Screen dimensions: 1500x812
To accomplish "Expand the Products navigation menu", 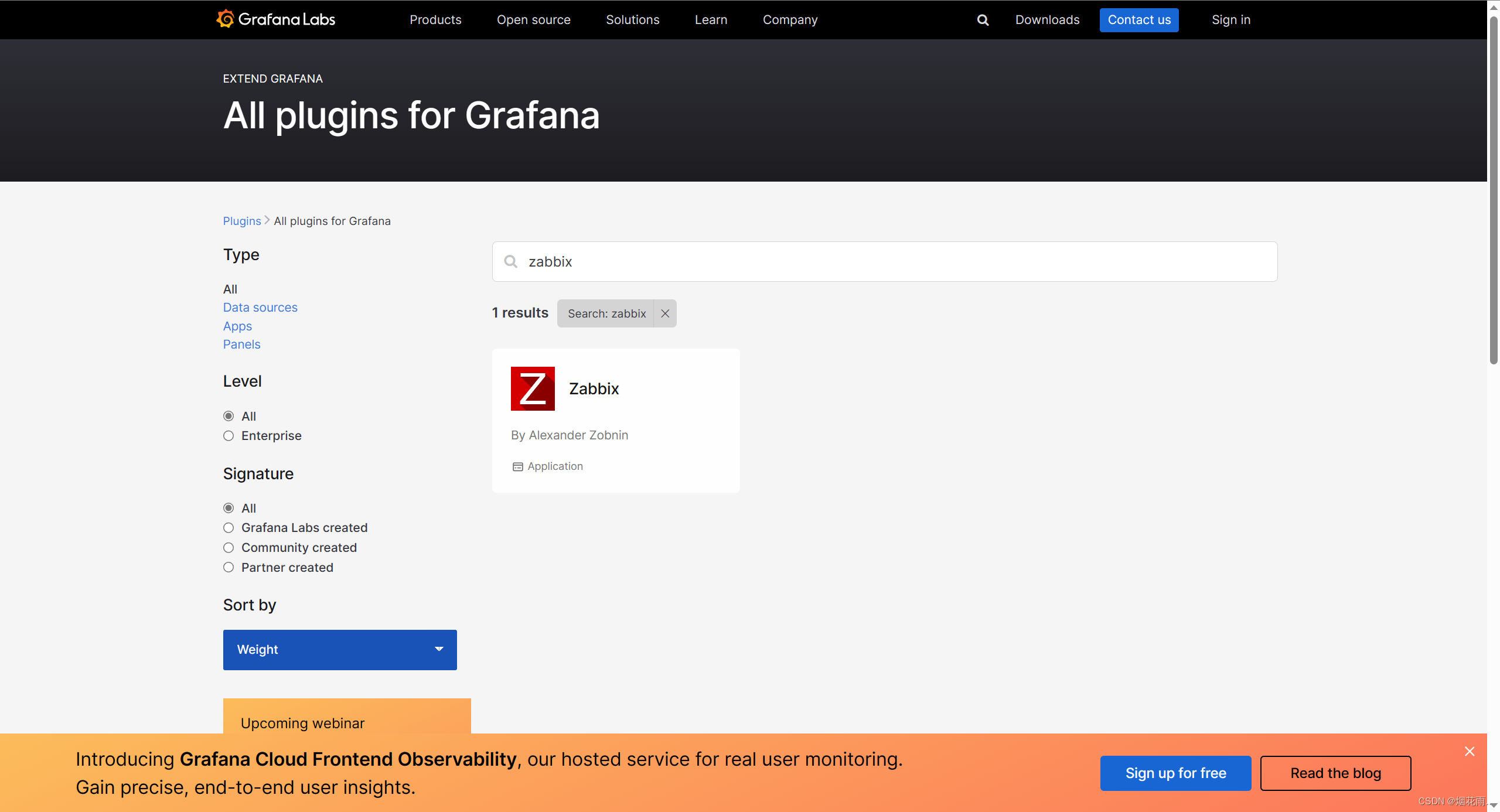I will click(x=435, y=20).
